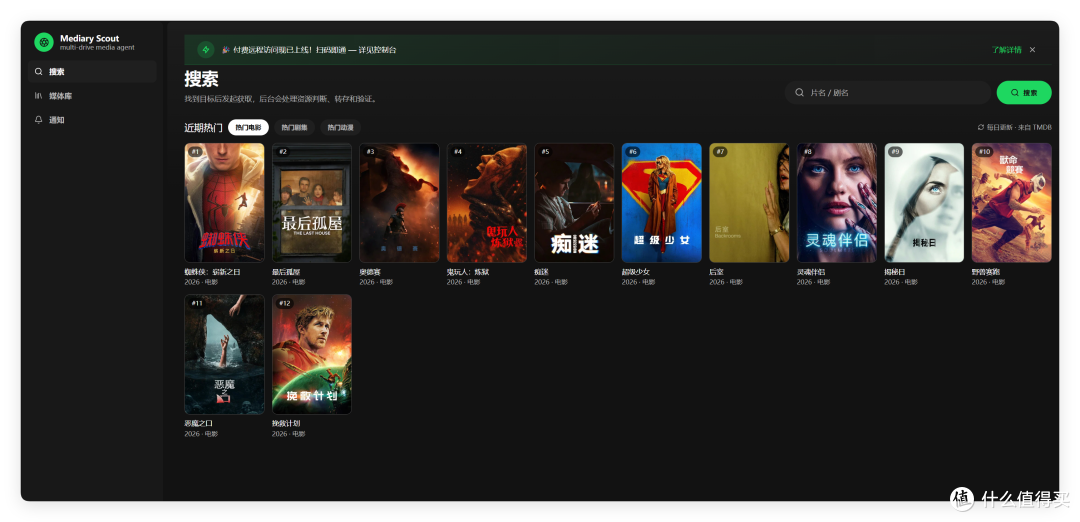Click the 近期热门 section heading

click(x=203, y=127)
